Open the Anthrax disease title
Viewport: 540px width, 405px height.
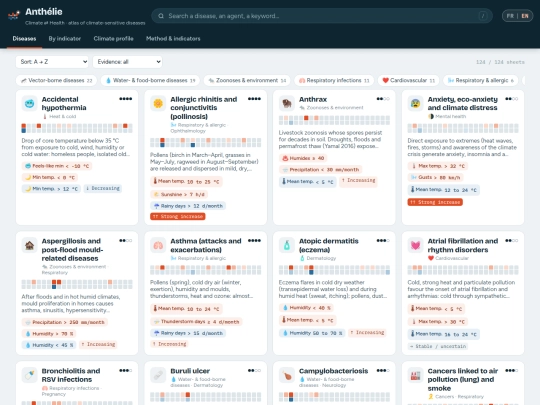(x=313, y=99)
